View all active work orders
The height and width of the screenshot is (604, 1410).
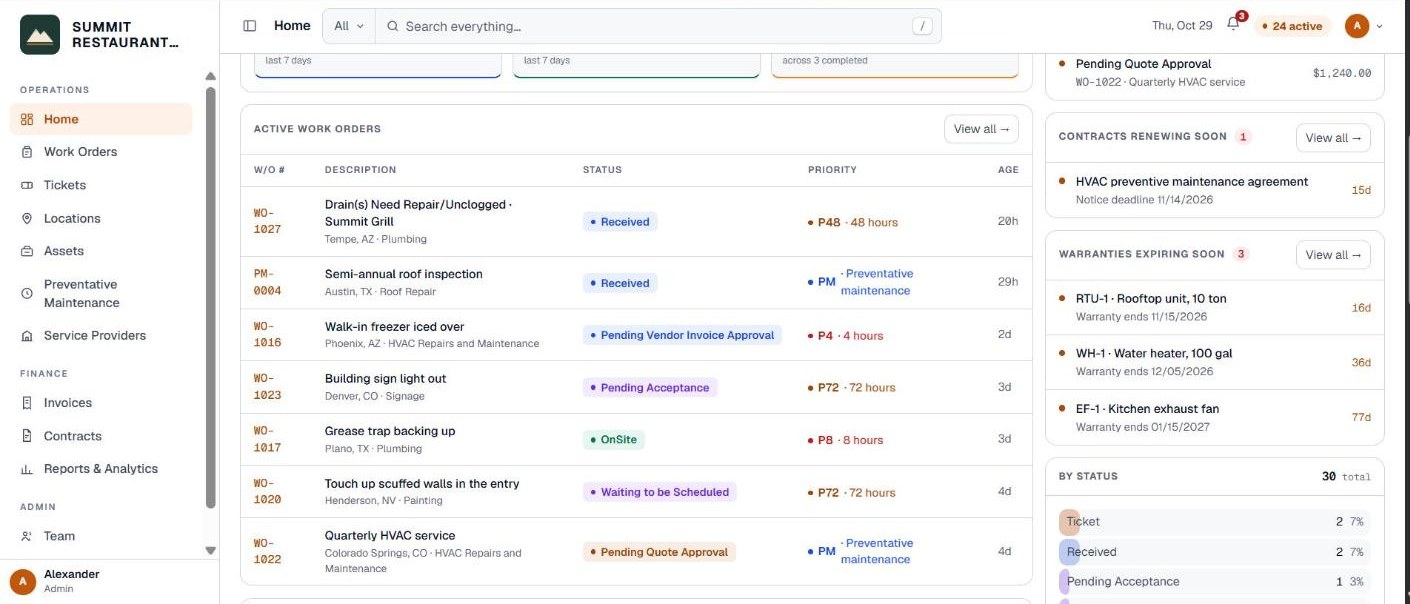click(981, 129)
